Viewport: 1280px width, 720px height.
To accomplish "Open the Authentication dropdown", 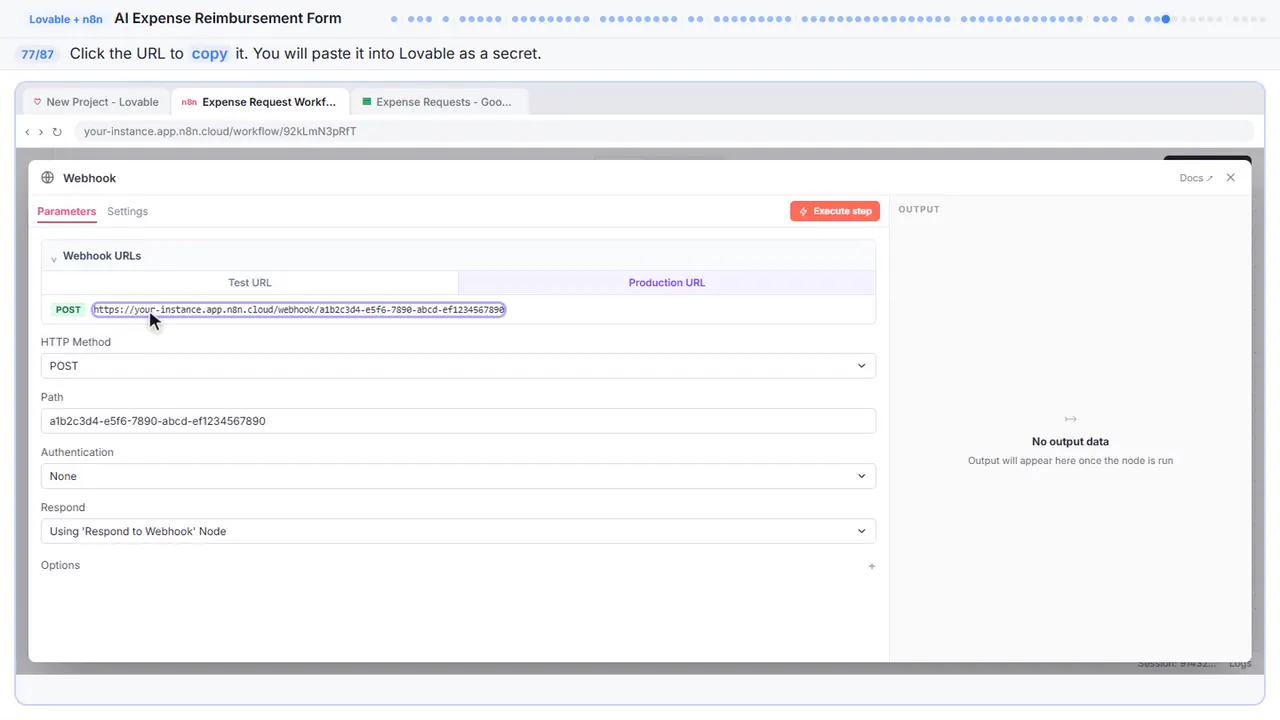I will point(458,476).
